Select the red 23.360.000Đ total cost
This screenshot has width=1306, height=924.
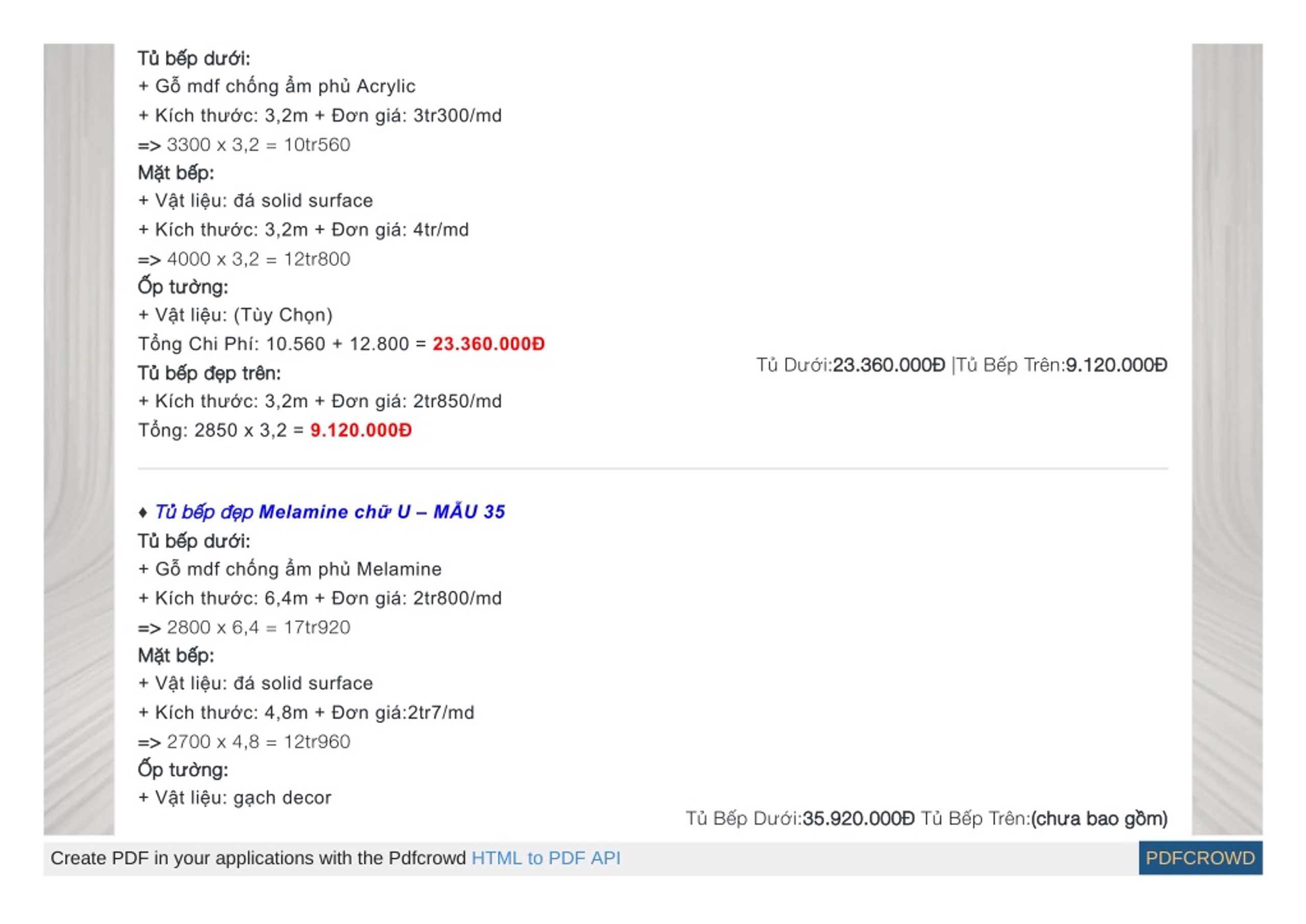(488, 344)
